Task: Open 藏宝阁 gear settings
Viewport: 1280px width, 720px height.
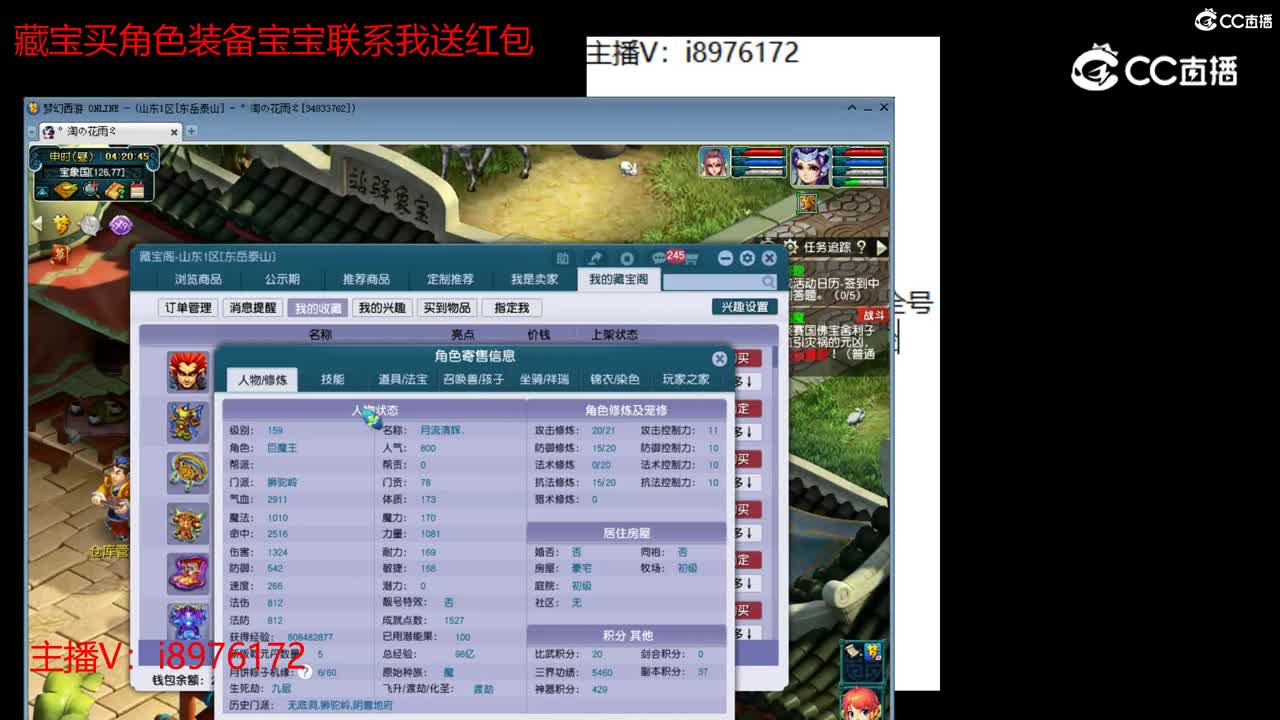Action: click(747, 258)
